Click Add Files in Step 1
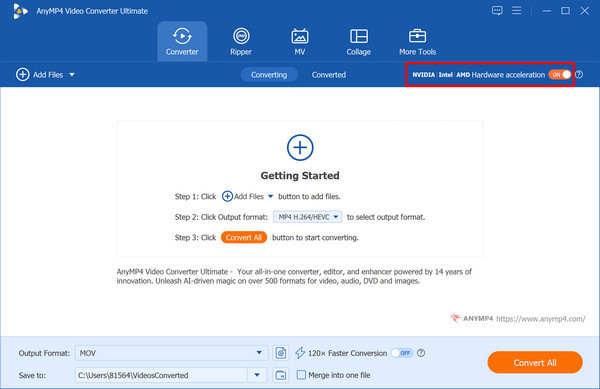The image size is (600, 389). coord(243,196)
